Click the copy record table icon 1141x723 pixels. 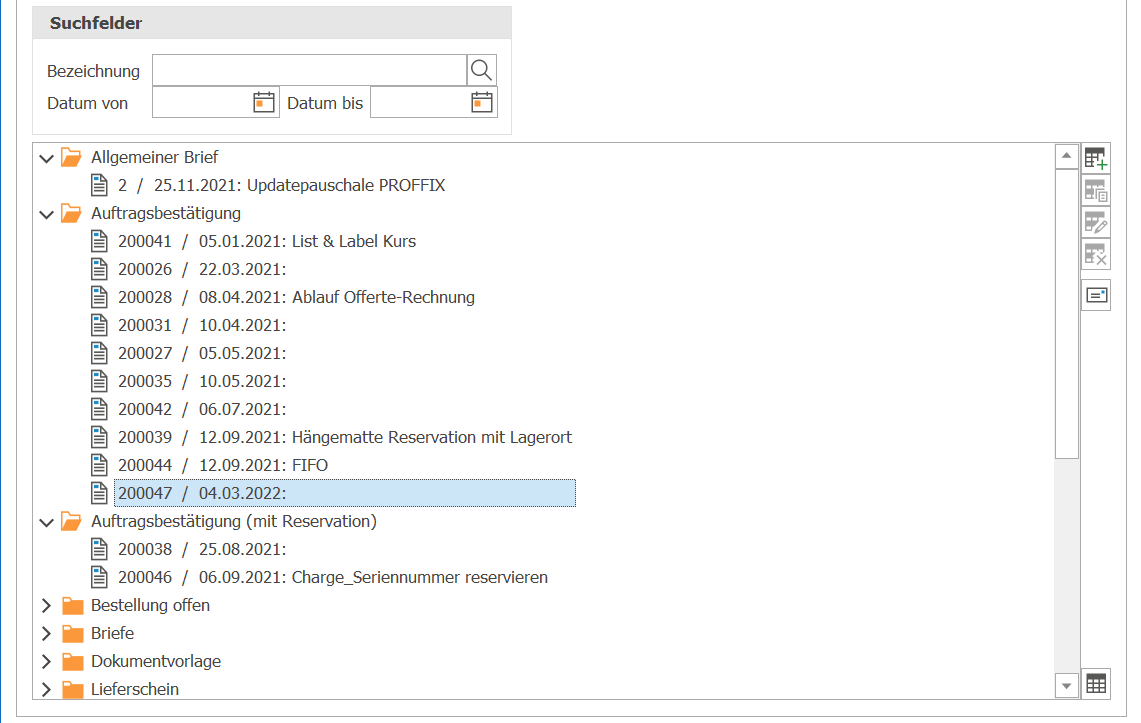pyautogui.click(x=1095, y=191)
